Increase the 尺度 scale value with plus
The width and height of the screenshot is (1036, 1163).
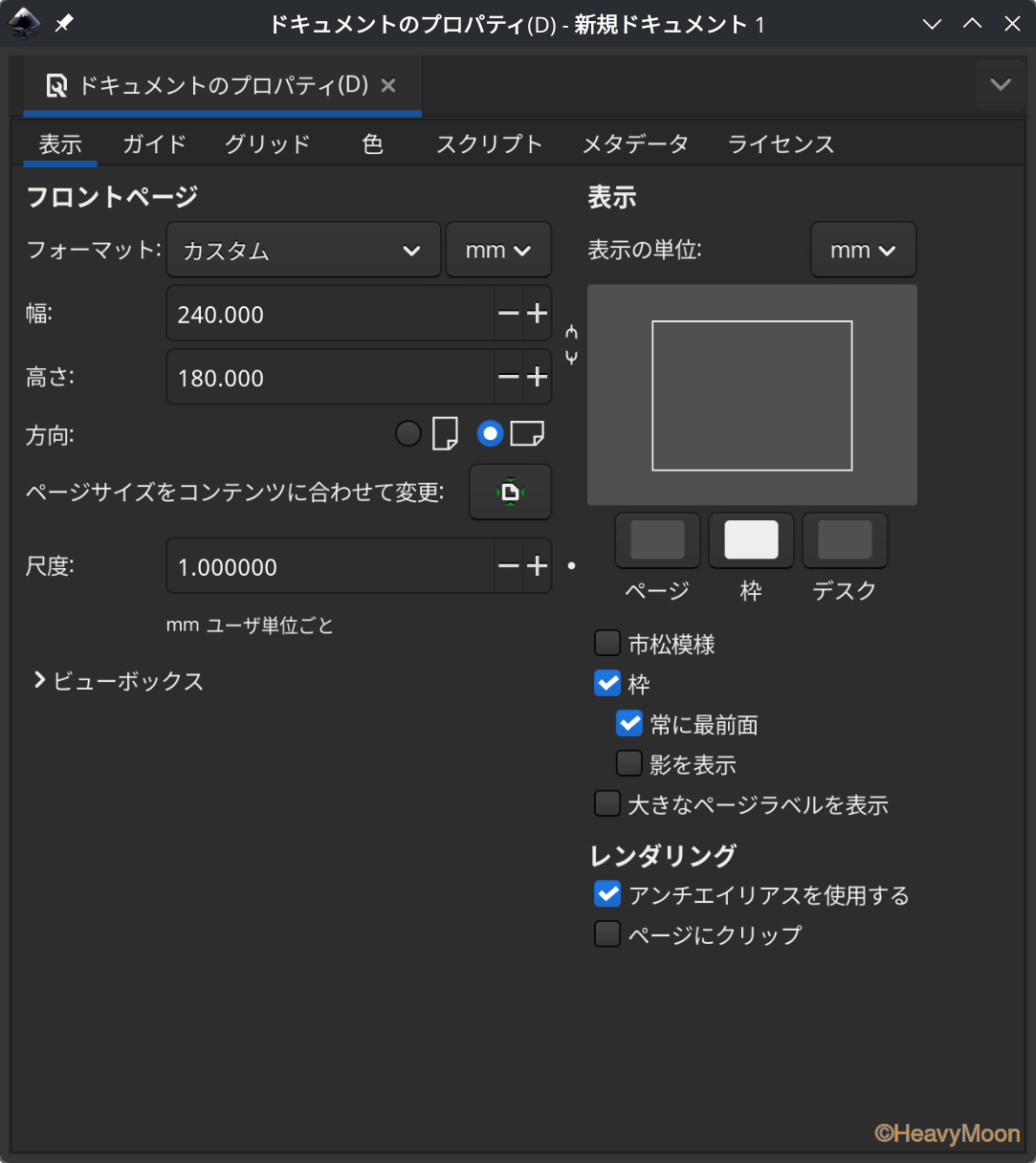click(x=538, y=566)
